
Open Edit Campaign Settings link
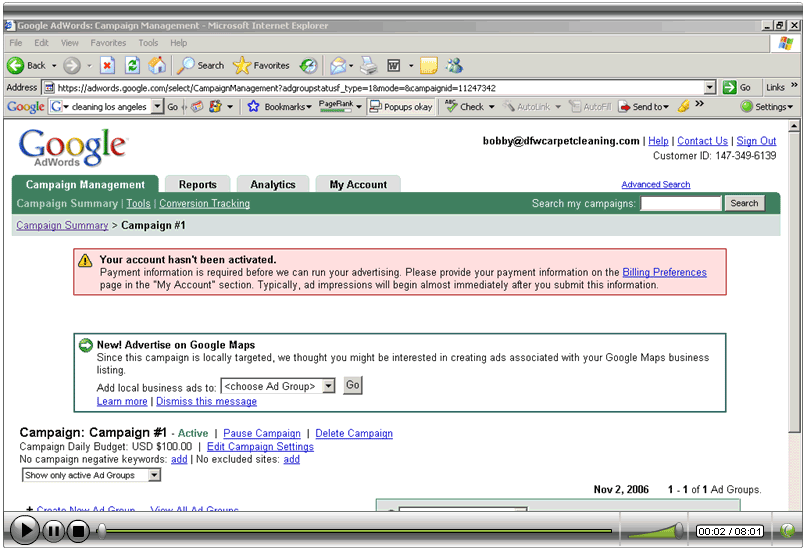[260, 447]
